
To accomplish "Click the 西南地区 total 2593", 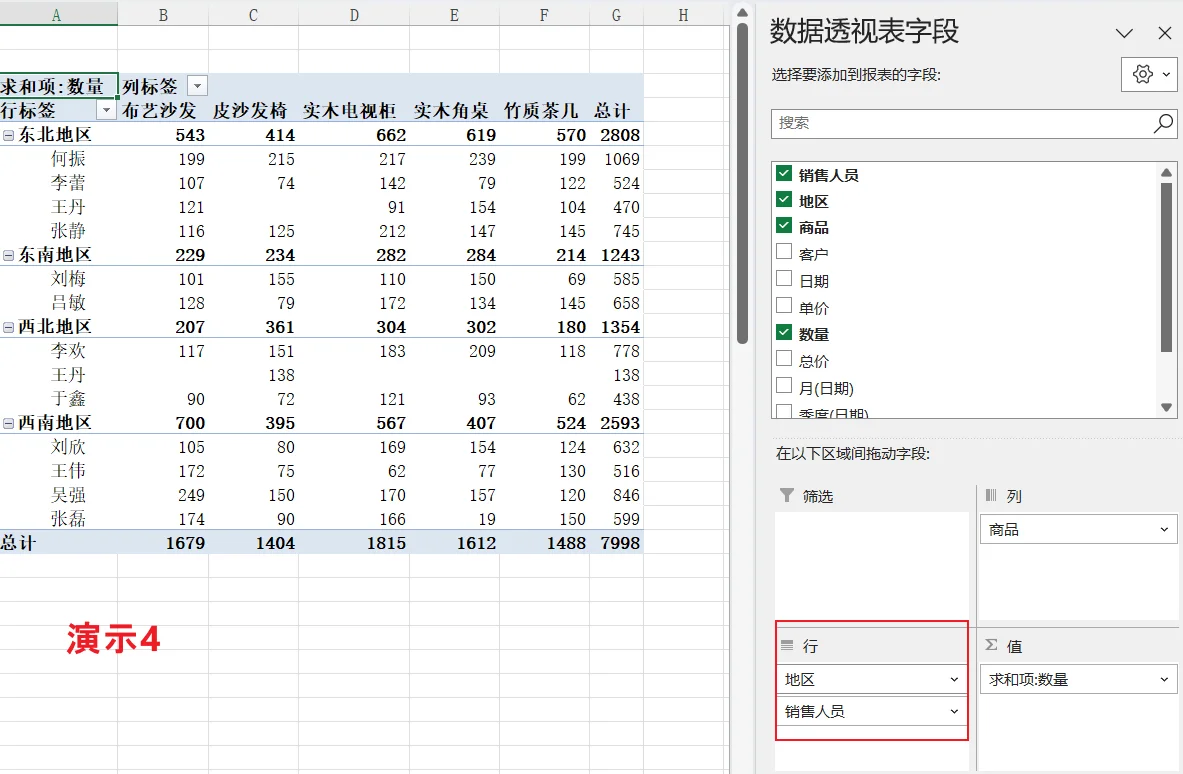I will (619, 423).
